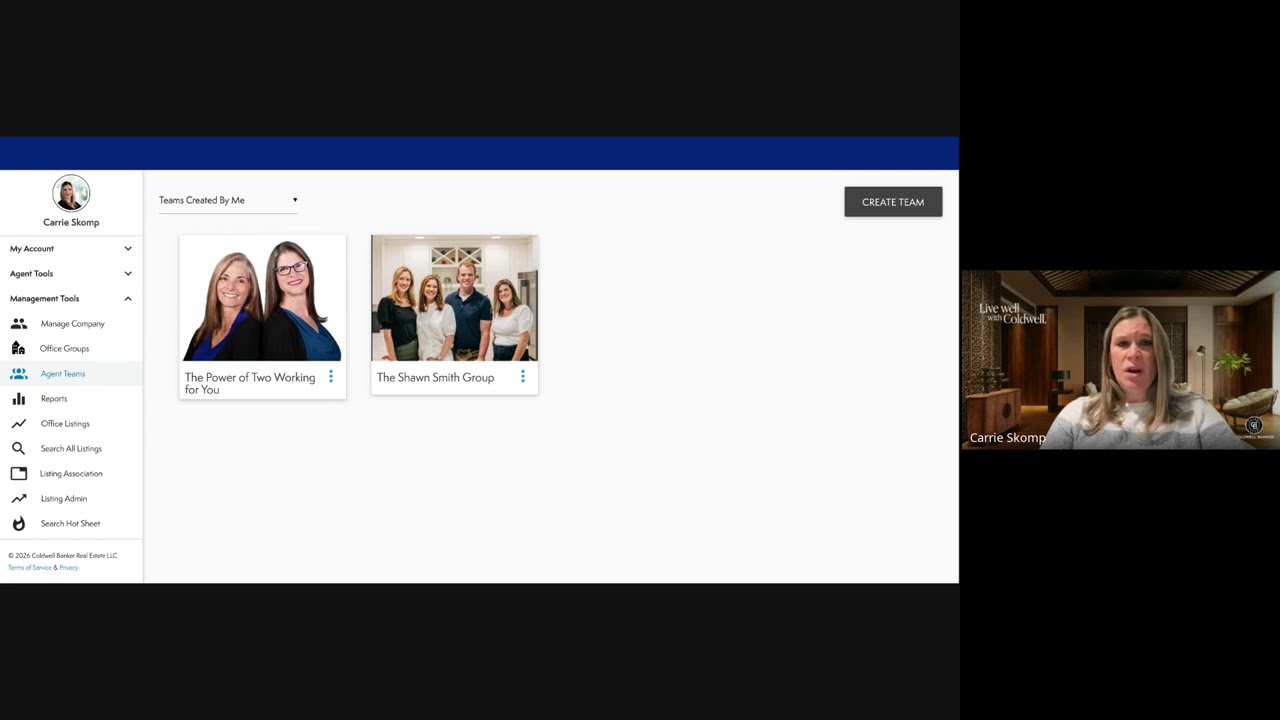Click The Shawn Smith Group title text

435,378
